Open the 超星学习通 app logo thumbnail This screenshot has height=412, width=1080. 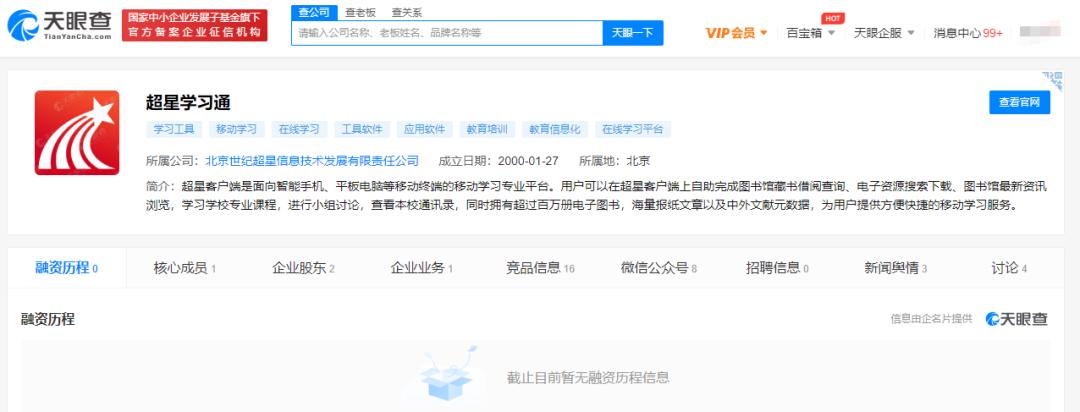(77, 132)
